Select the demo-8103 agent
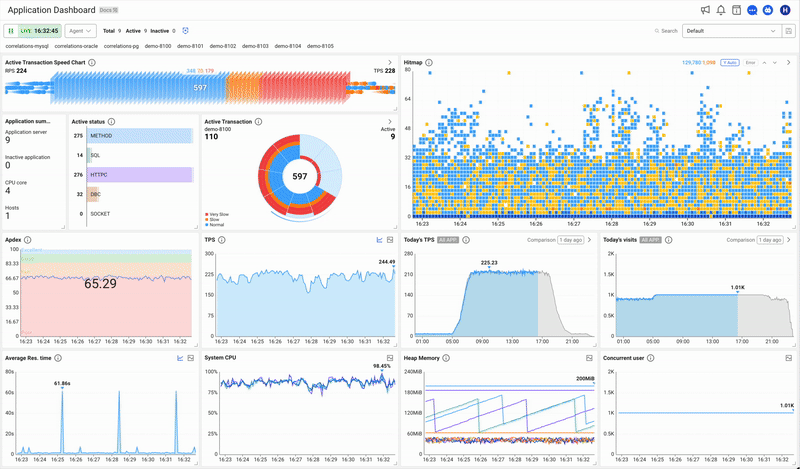800x469 pixels. point(255,46)
